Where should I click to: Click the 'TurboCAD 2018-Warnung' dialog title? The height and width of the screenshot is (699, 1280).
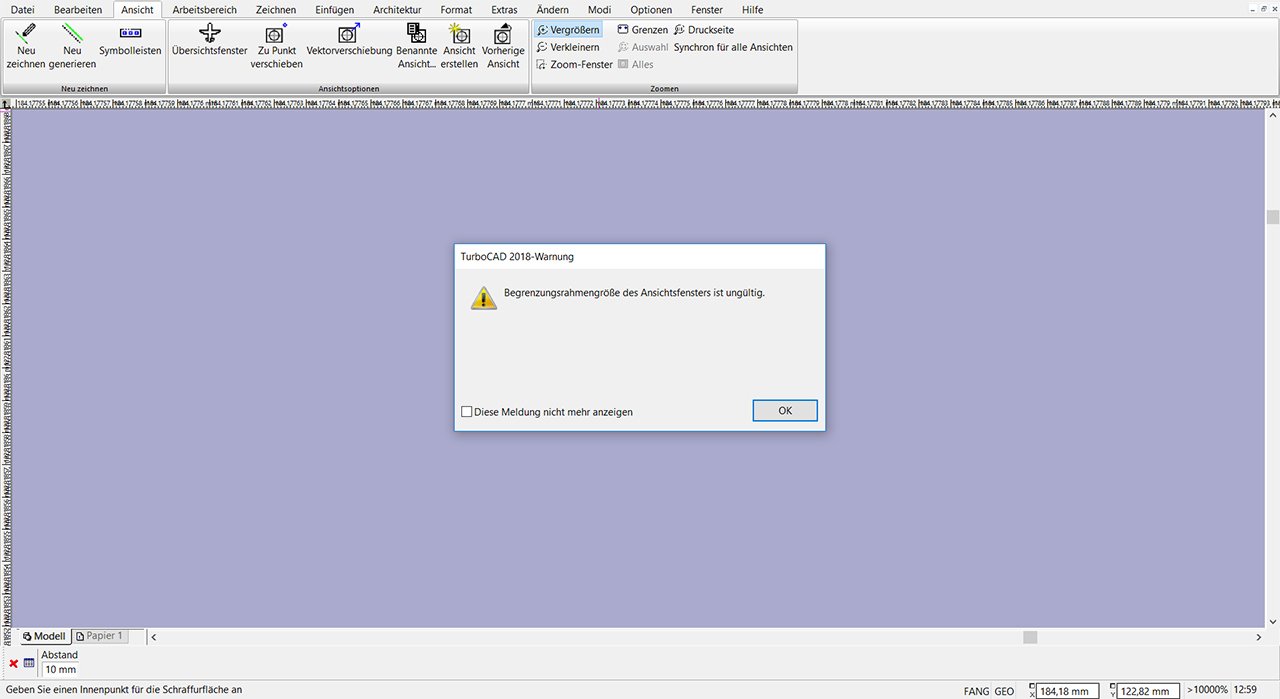point(517,257)
